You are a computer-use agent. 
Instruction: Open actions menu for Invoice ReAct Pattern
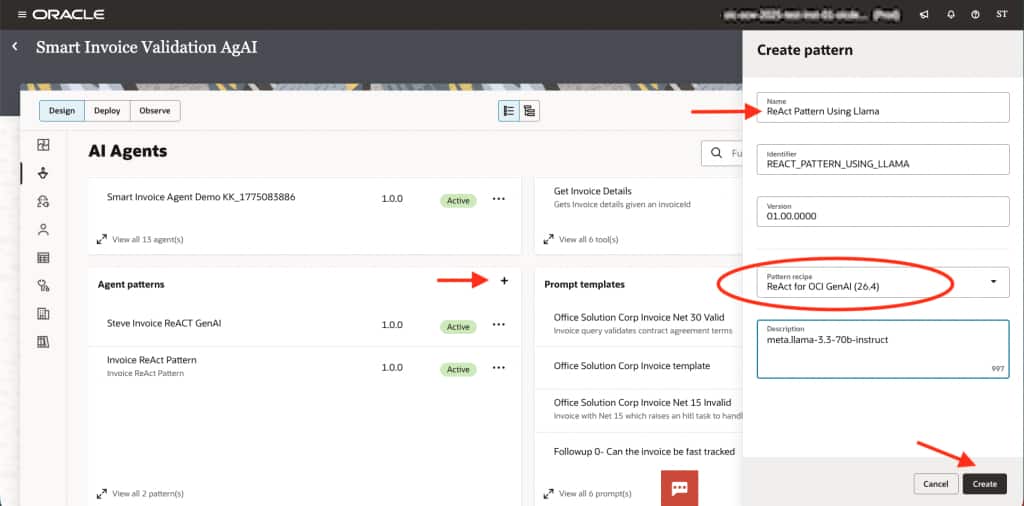(499, 368)
